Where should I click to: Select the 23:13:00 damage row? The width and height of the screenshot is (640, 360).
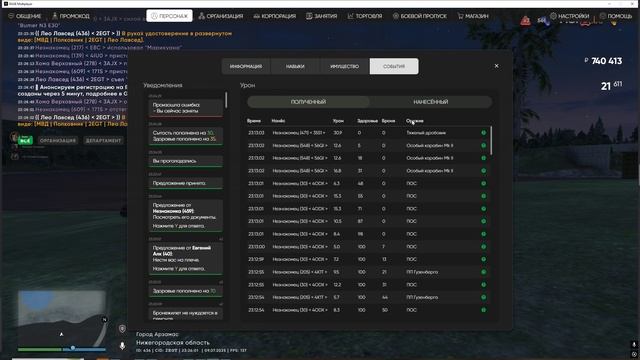pyautogui.click(x=368, y=247)
